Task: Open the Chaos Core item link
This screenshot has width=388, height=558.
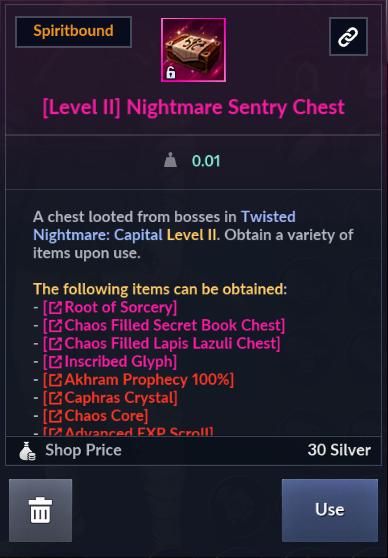Action: 96,416
